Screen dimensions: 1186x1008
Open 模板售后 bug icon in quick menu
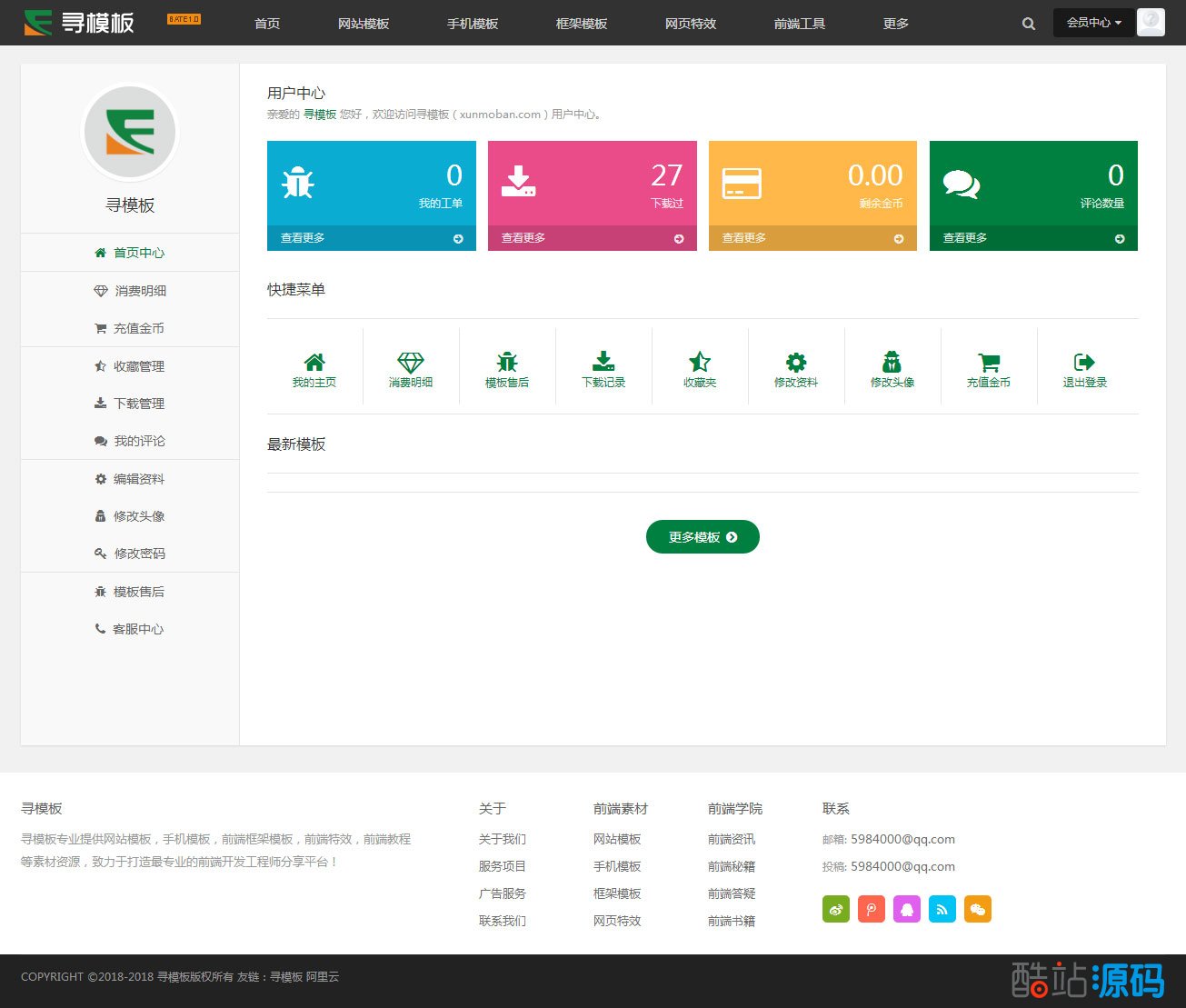tap(507, 362)
